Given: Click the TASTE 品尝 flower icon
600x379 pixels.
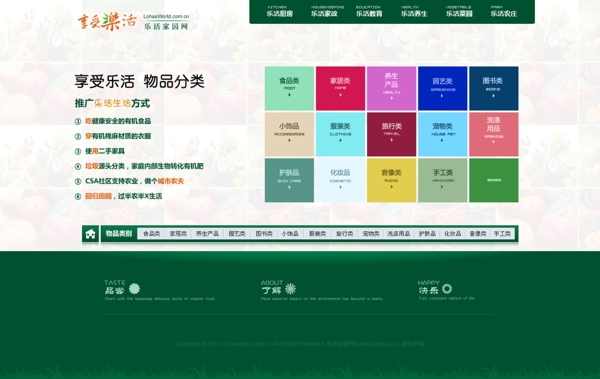Looking at the screenshot, I should click(x=134, y=289).
